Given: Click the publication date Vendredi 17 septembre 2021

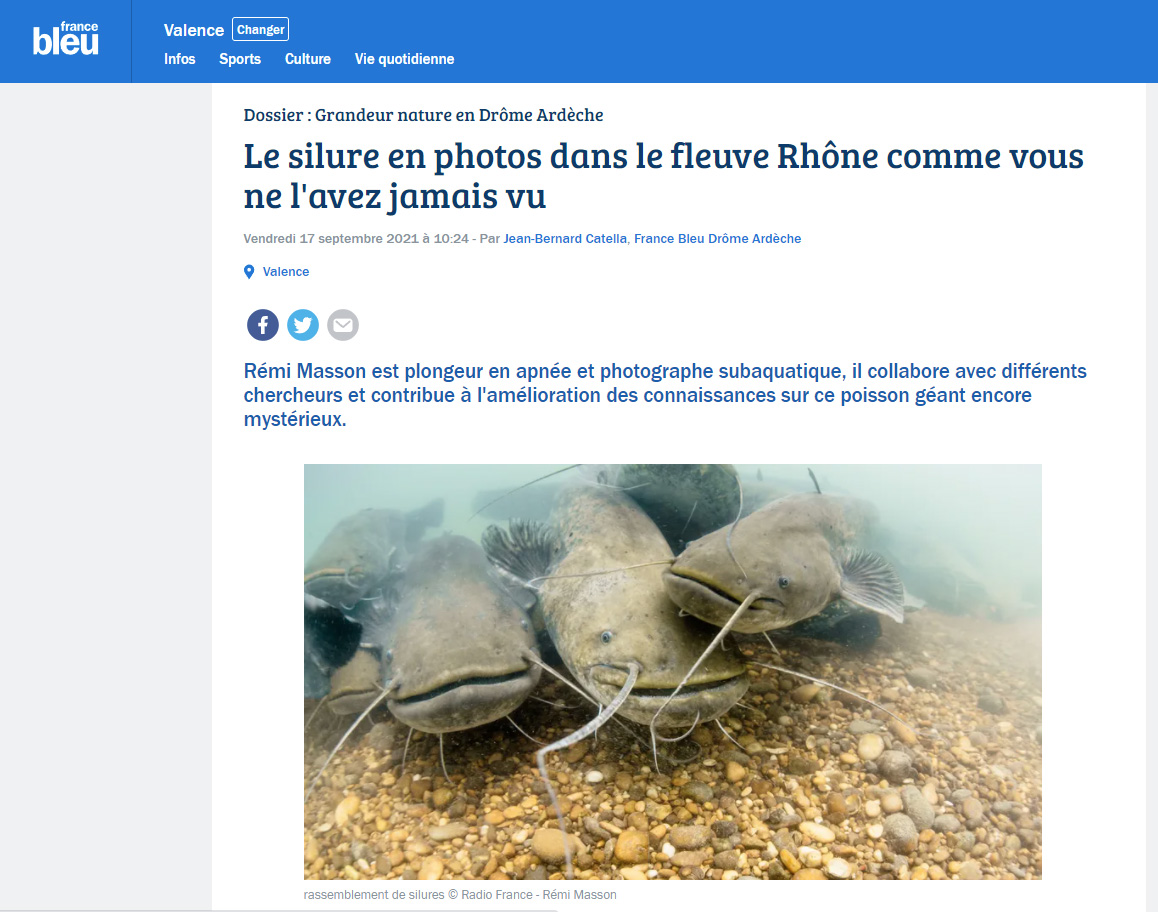Looking at the screenshot, I should click(x=356, y=239).
